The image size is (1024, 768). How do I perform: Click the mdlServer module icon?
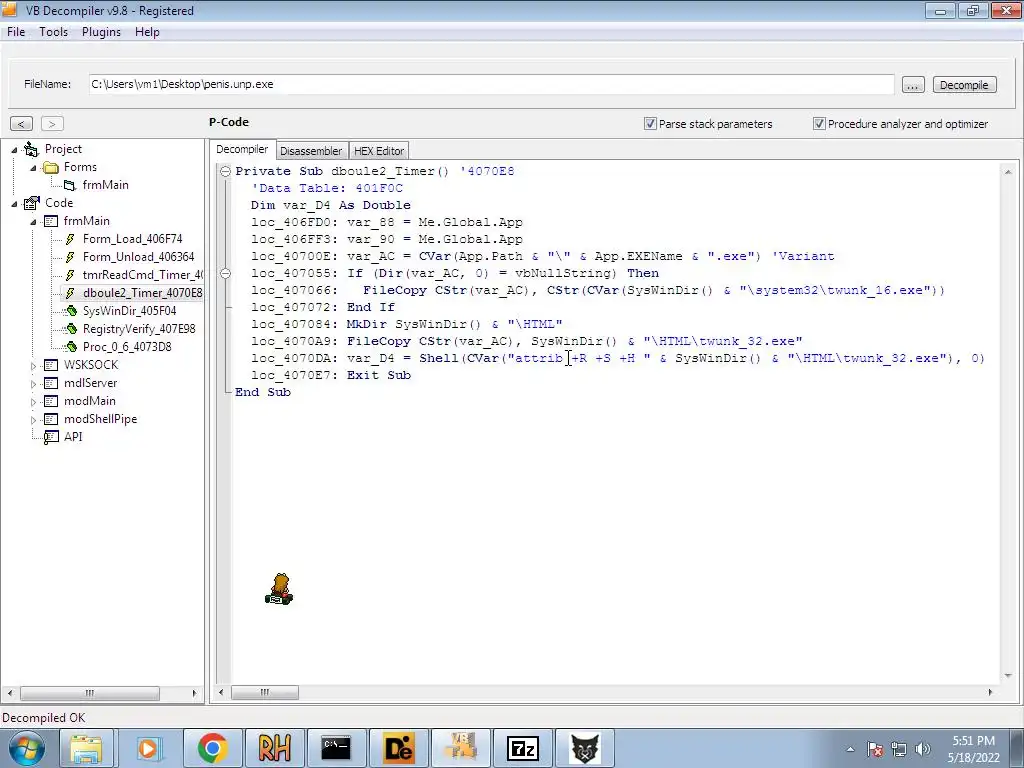pyautogui.click(x=50, y=383)
